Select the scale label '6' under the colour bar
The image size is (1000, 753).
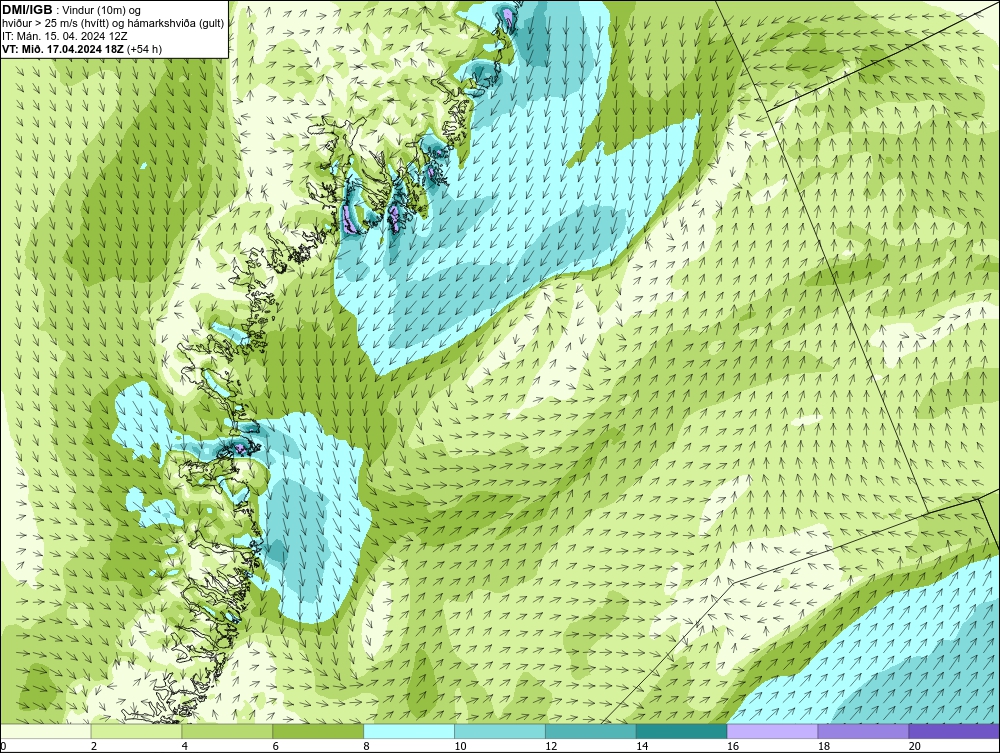coord(276,746)
